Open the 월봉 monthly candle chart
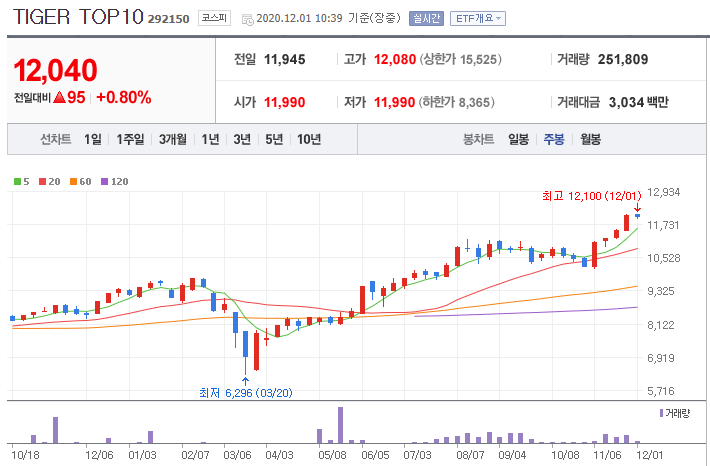This screenshot has height=466, width=710. (590, 139)
